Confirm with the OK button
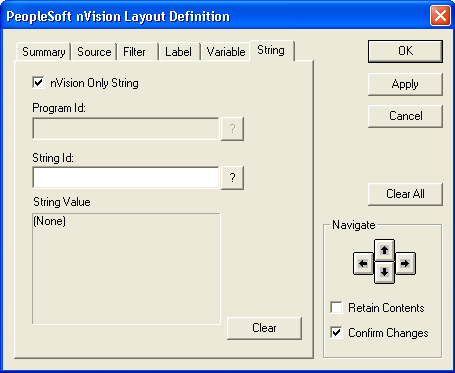The width and height of the screenshot is (455, 373). coord(405,51)
